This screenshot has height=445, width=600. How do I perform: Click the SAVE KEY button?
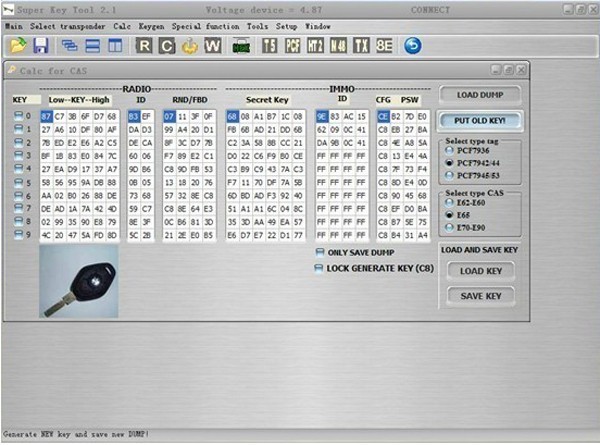480,296
